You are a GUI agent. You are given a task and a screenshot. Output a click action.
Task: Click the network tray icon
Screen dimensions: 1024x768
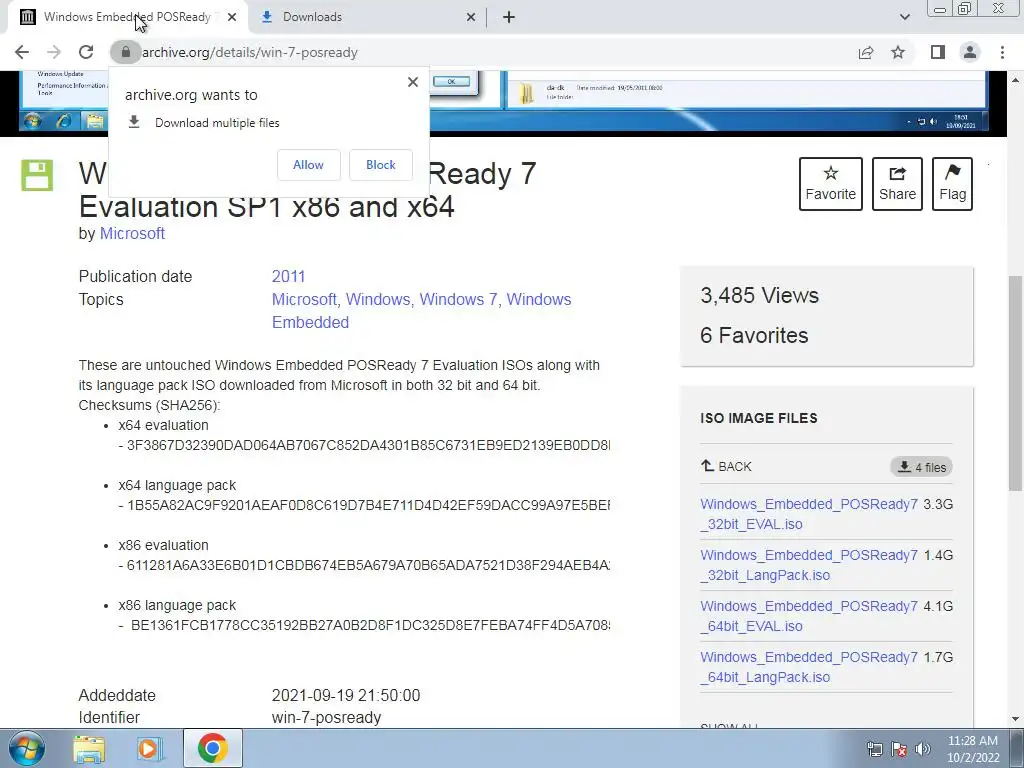(874, 749)
